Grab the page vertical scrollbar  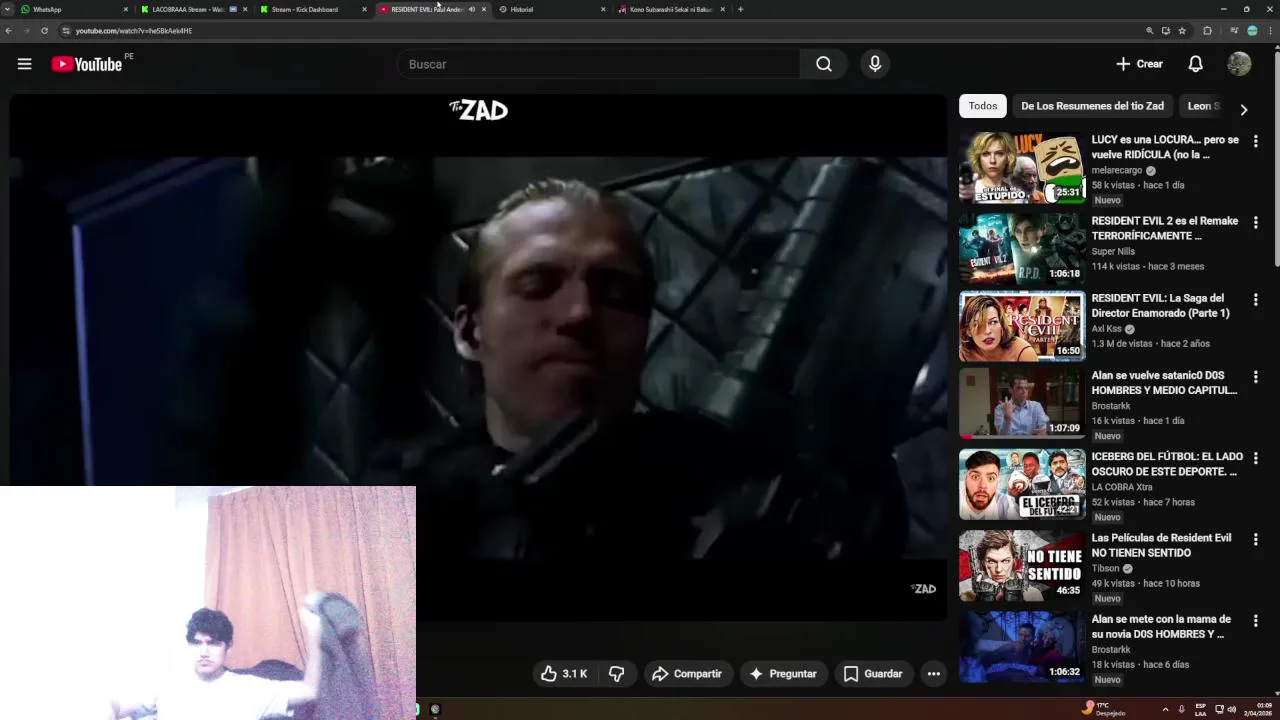(1275, 160)
